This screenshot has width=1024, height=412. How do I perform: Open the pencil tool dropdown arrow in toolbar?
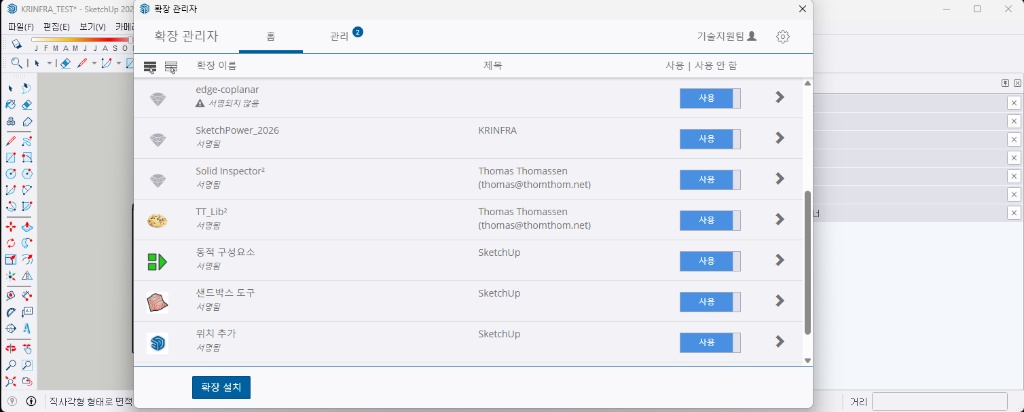point(94,63)
